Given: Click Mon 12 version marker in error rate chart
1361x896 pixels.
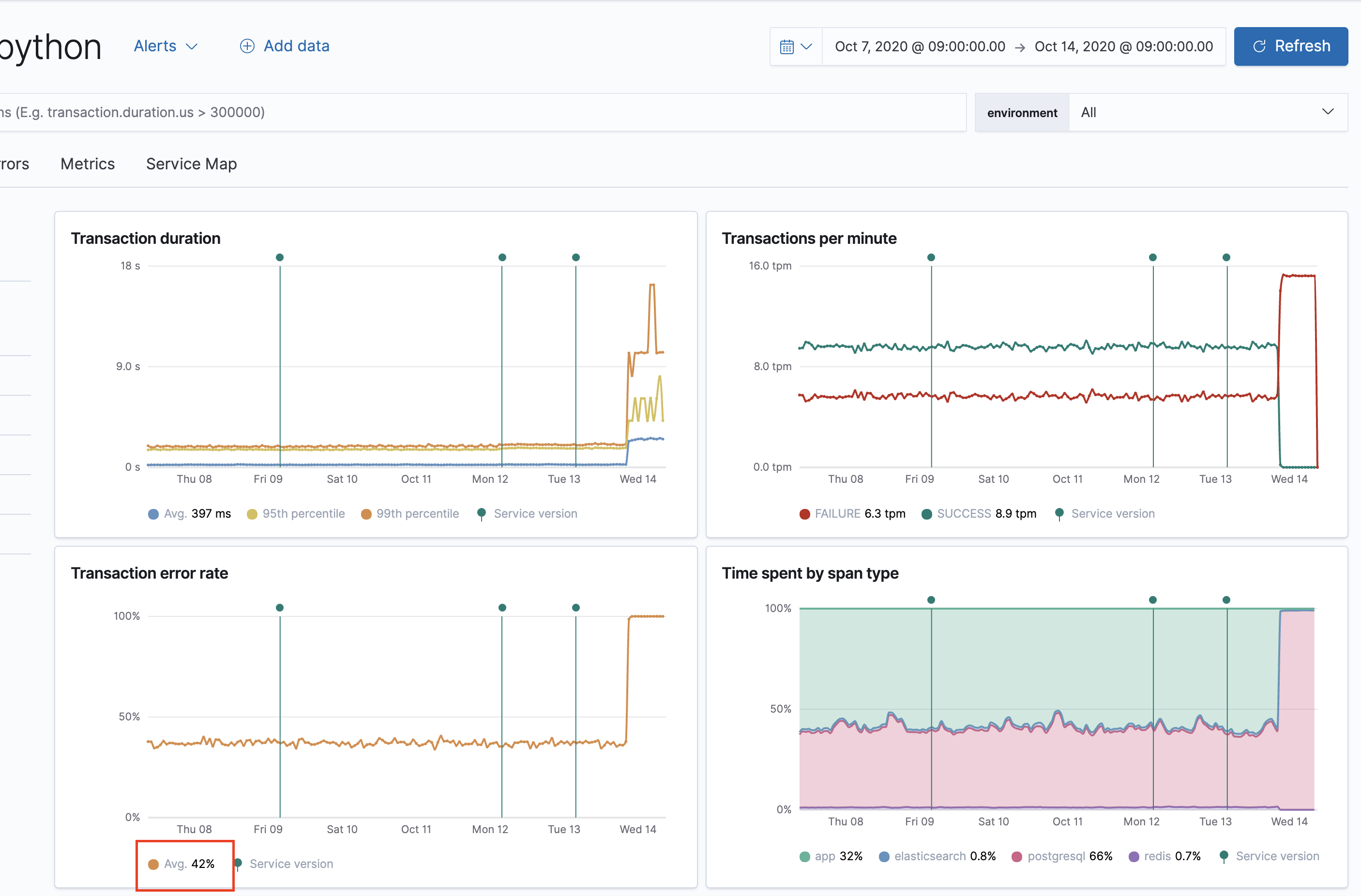Looking at the screenshot, I should click(502, 607).
